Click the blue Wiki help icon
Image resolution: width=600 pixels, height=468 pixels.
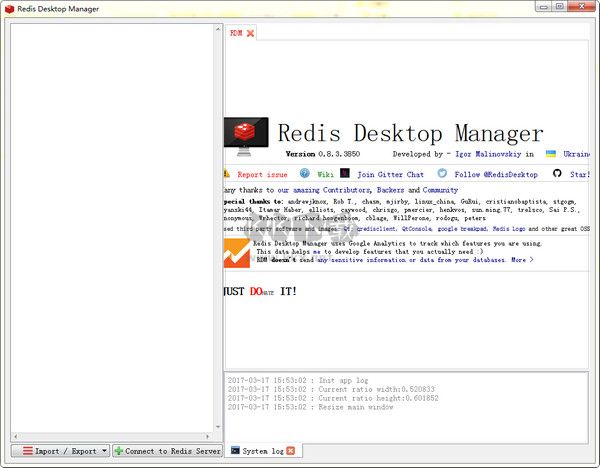tap(305, 173)
